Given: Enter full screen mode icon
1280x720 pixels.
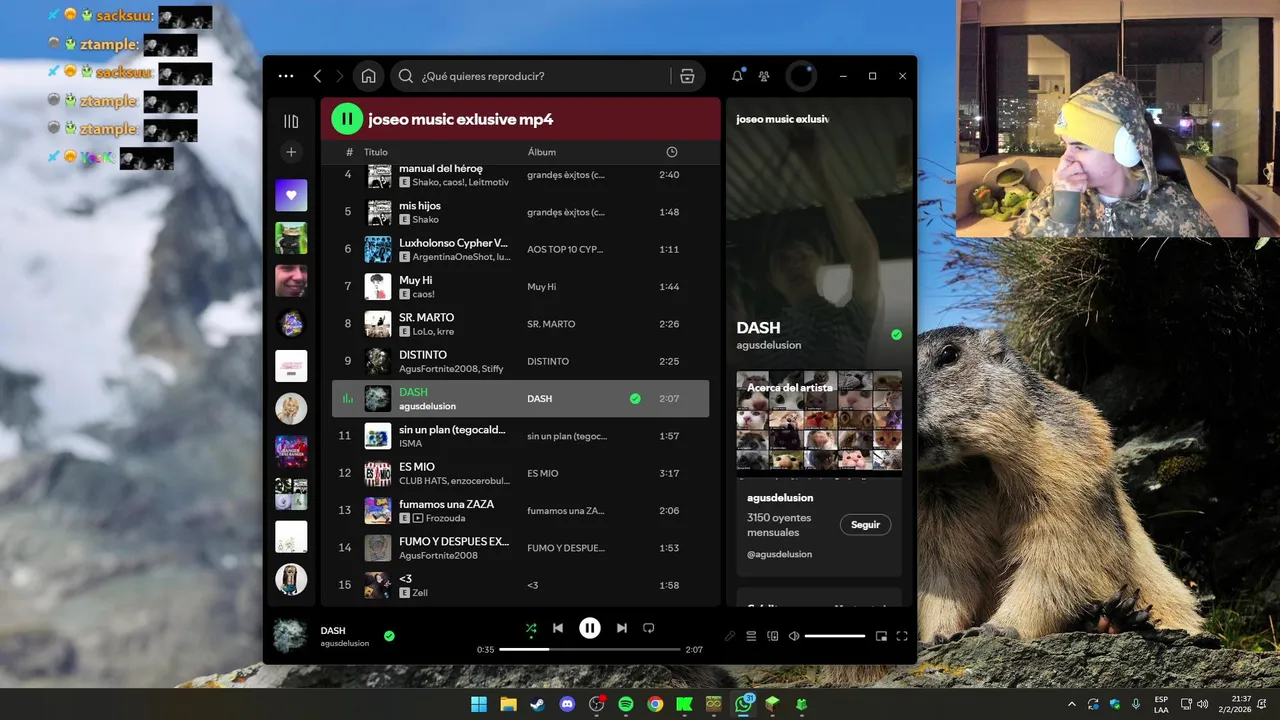Looking at the screenshot, I should click(x=902, y=636).
